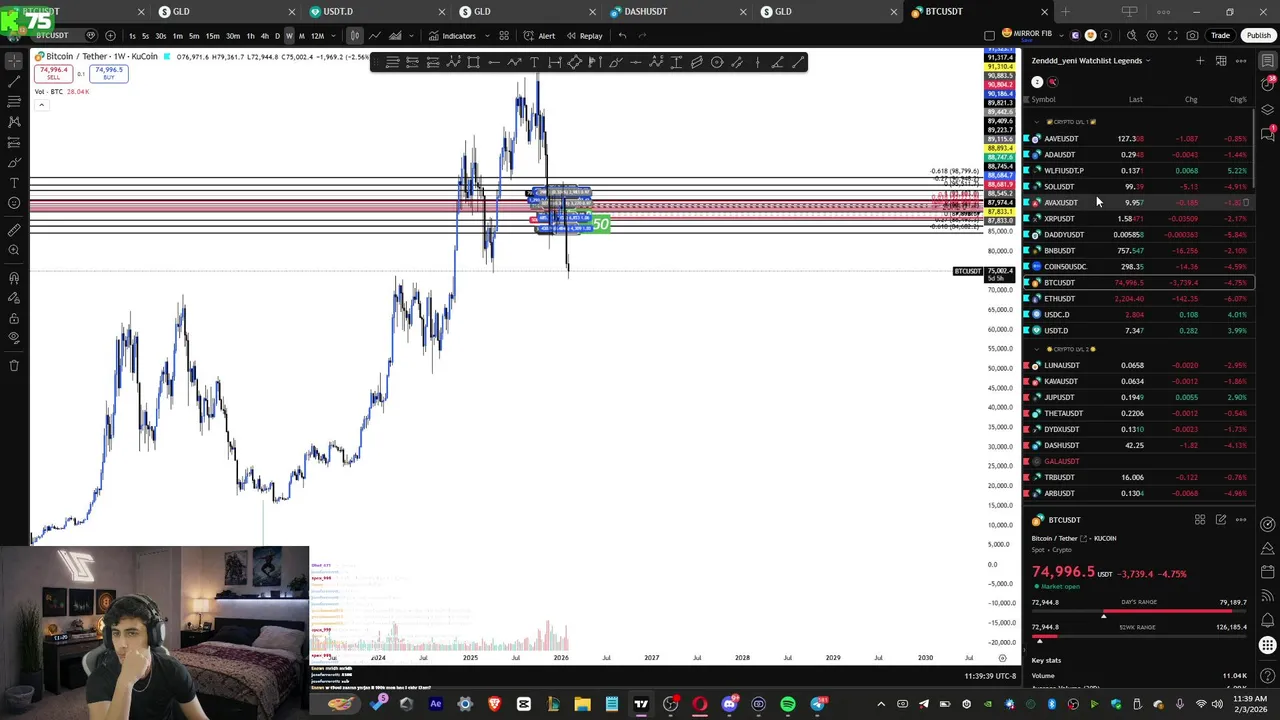This screenshot has height=720, width=1280.
Task: Switch to the DASHUSDT browser tab
Action: pyautogui.click(x=675, y=11)
